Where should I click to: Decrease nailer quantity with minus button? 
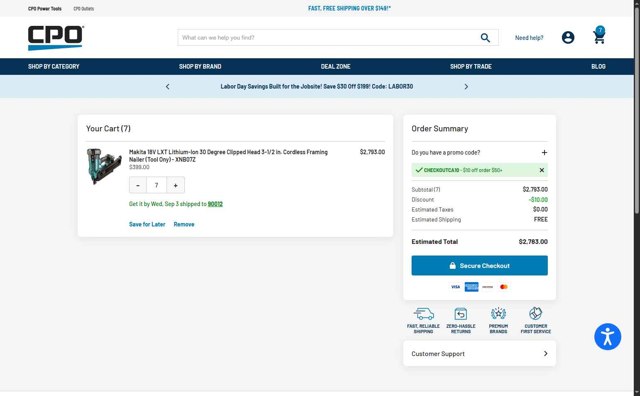138,185
